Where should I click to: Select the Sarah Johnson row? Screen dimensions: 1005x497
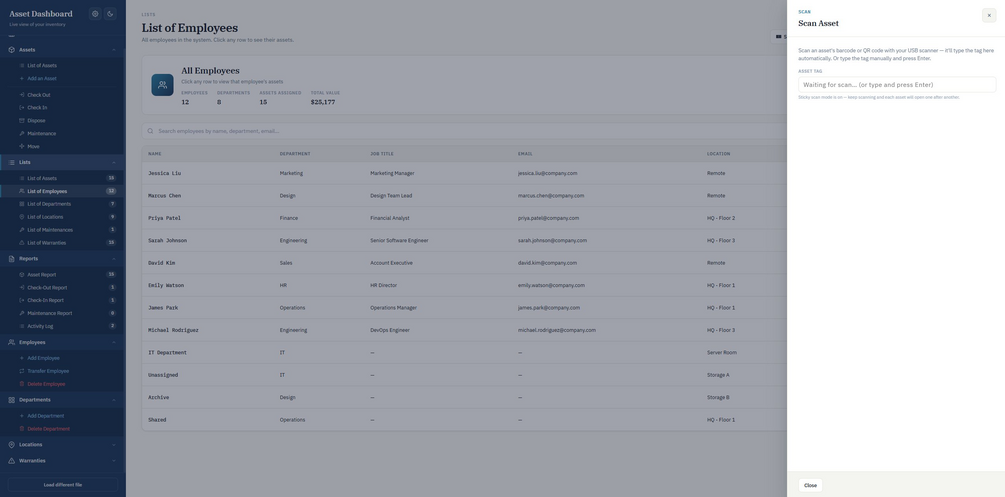pos(464,240)
